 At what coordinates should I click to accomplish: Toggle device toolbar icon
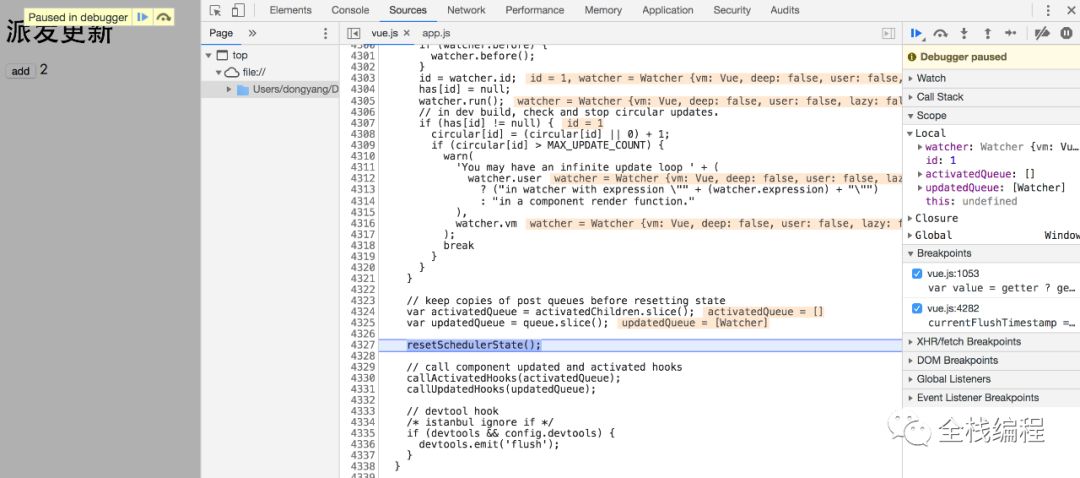[x=238, y=10]
